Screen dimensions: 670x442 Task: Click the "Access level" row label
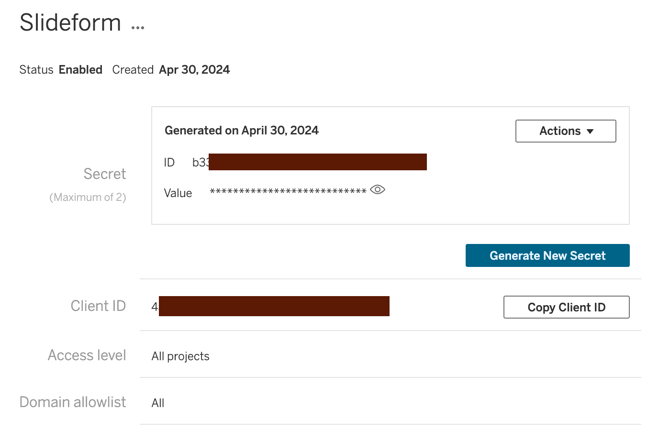click(87, 355)
